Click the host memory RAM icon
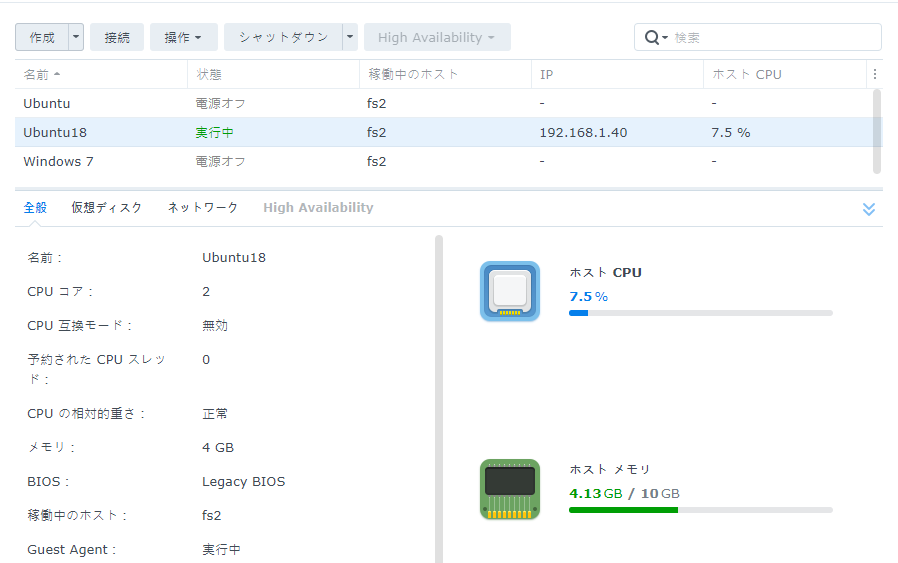898x563 pixels. [510, 489]
